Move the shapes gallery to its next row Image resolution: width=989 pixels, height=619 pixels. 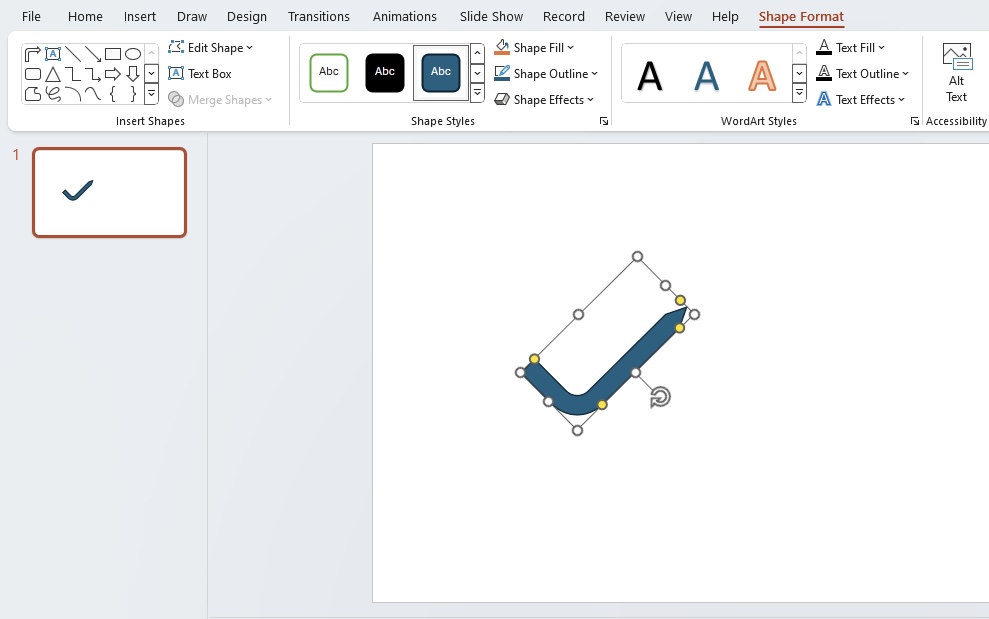151,73
